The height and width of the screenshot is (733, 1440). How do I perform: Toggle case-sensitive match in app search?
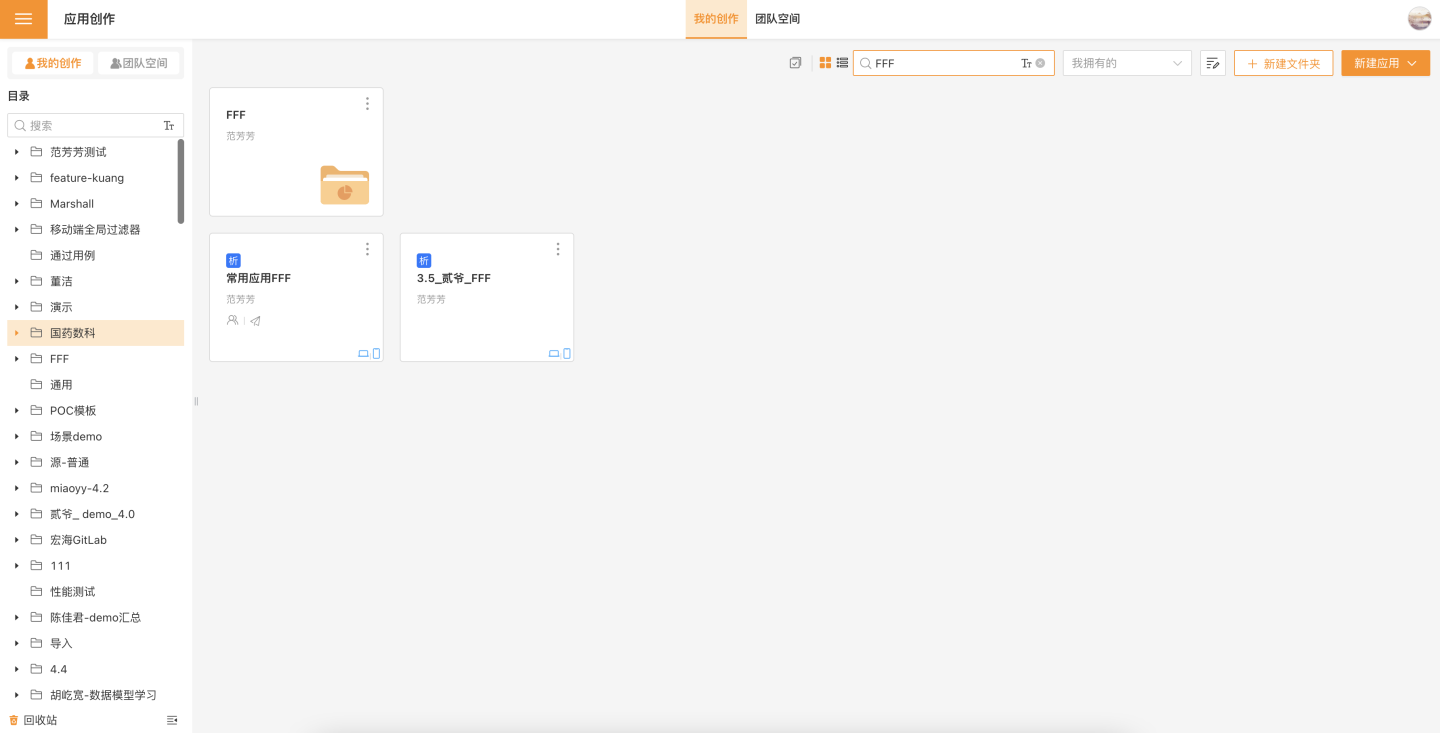coord(1026,63)
